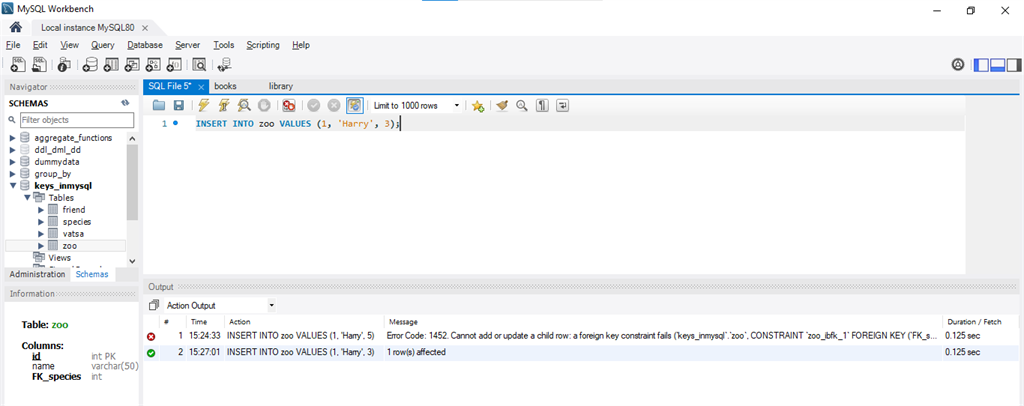This screenshot has width=1024, height=406.
Task: Toggle right sidebar panel visibility
Action: (1014, 65)
